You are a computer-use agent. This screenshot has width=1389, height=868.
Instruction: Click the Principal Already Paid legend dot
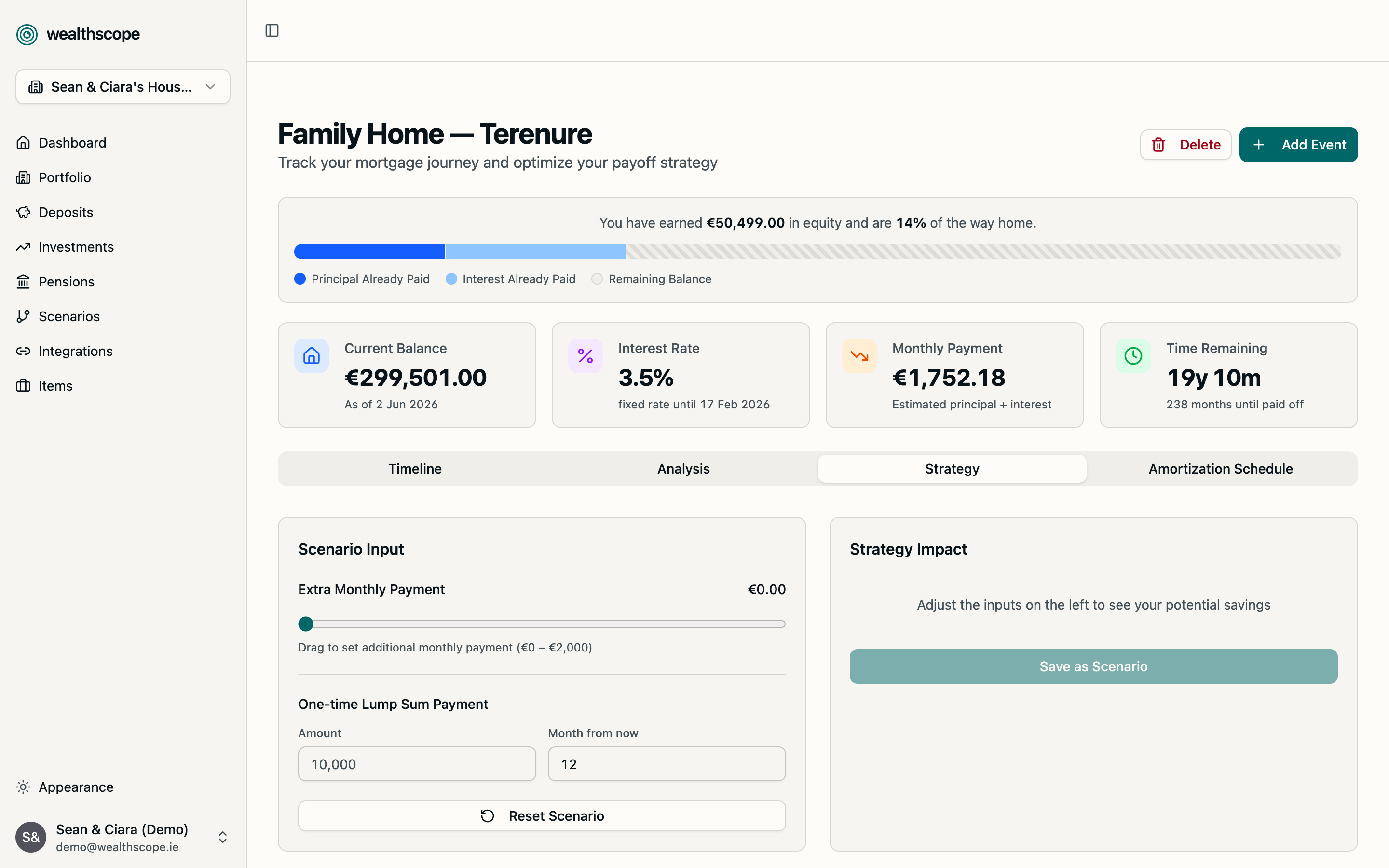[300, 279]
